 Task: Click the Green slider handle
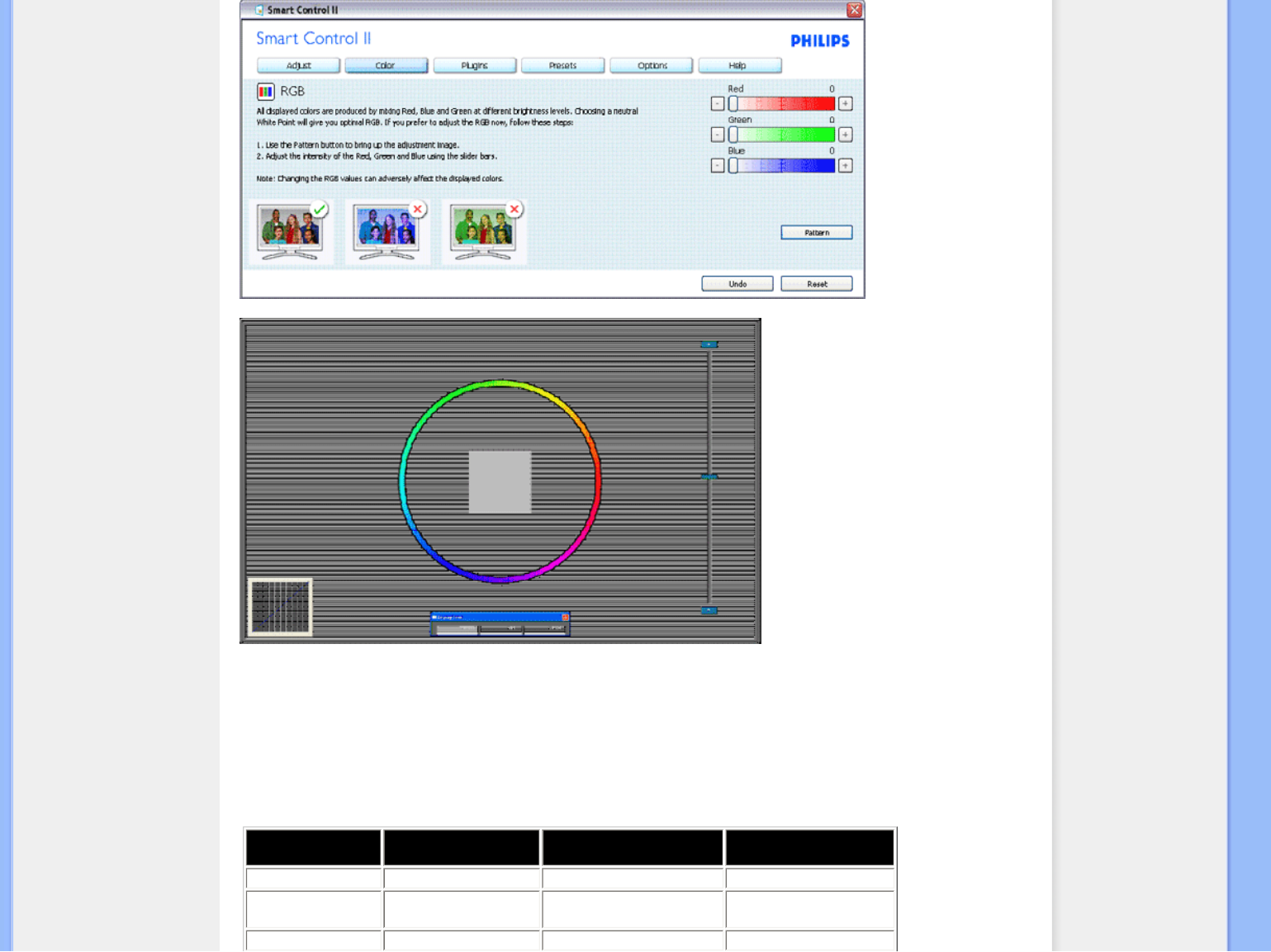(733, 135)
